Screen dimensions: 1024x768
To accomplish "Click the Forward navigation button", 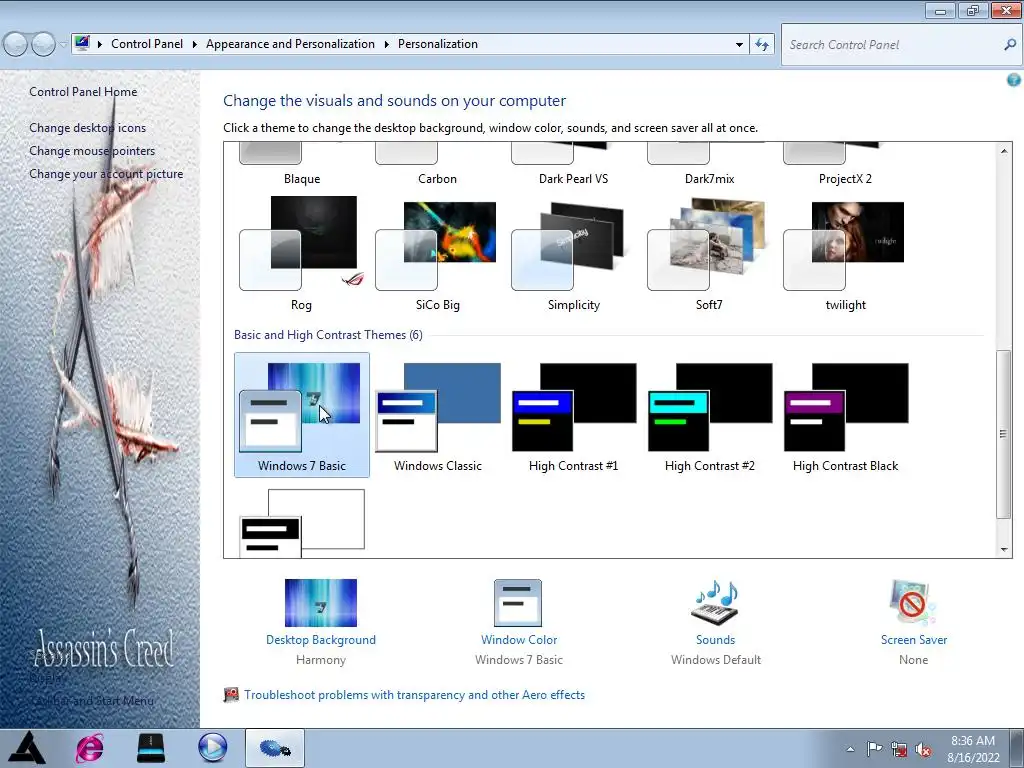I will [43, 44].
